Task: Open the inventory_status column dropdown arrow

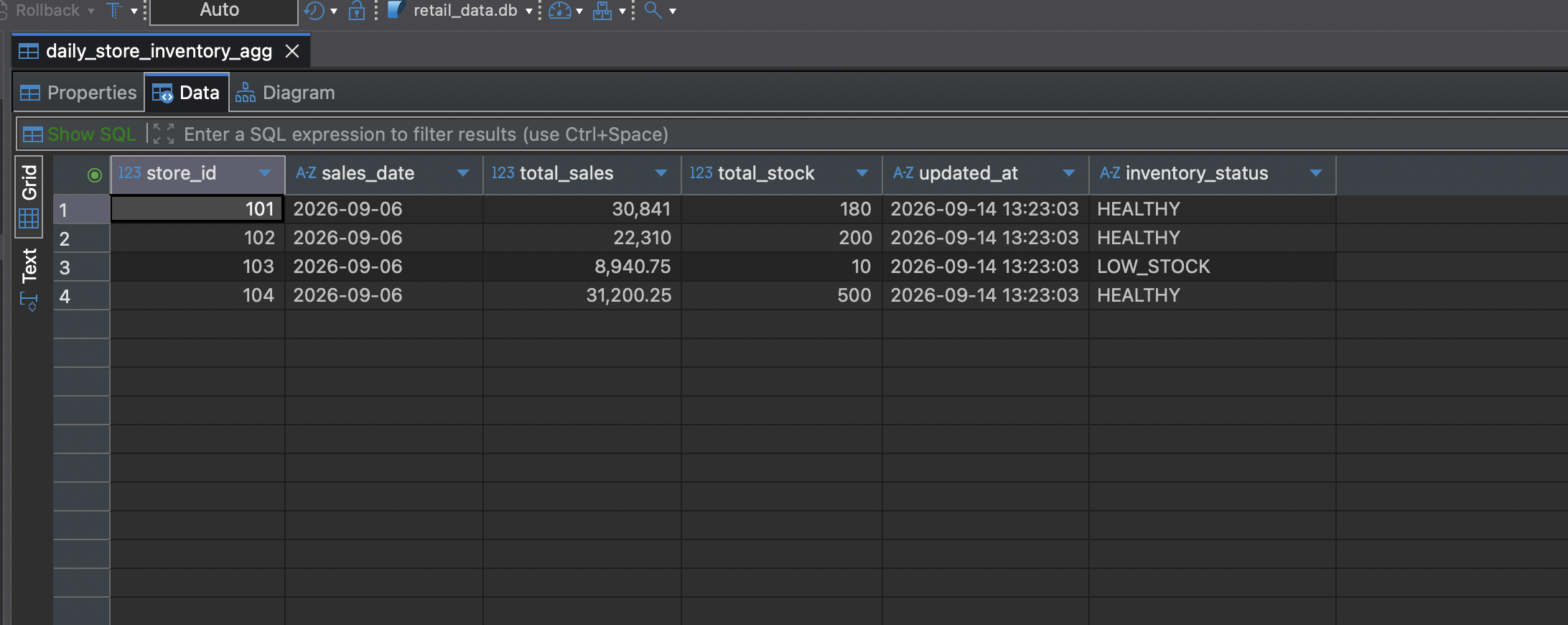Action: pyautogui.click(x=1316, y=173)
